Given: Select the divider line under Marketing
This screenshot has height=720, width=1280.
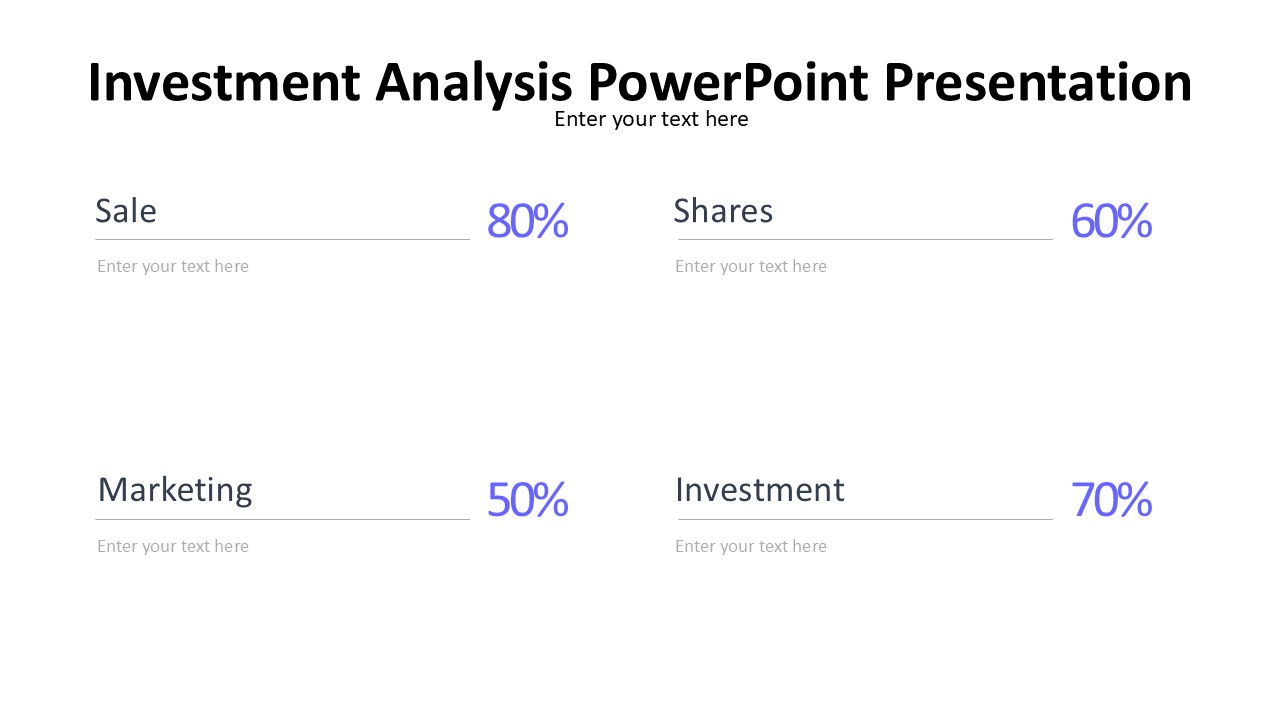Looking at the screenshot, I should 282,520.
